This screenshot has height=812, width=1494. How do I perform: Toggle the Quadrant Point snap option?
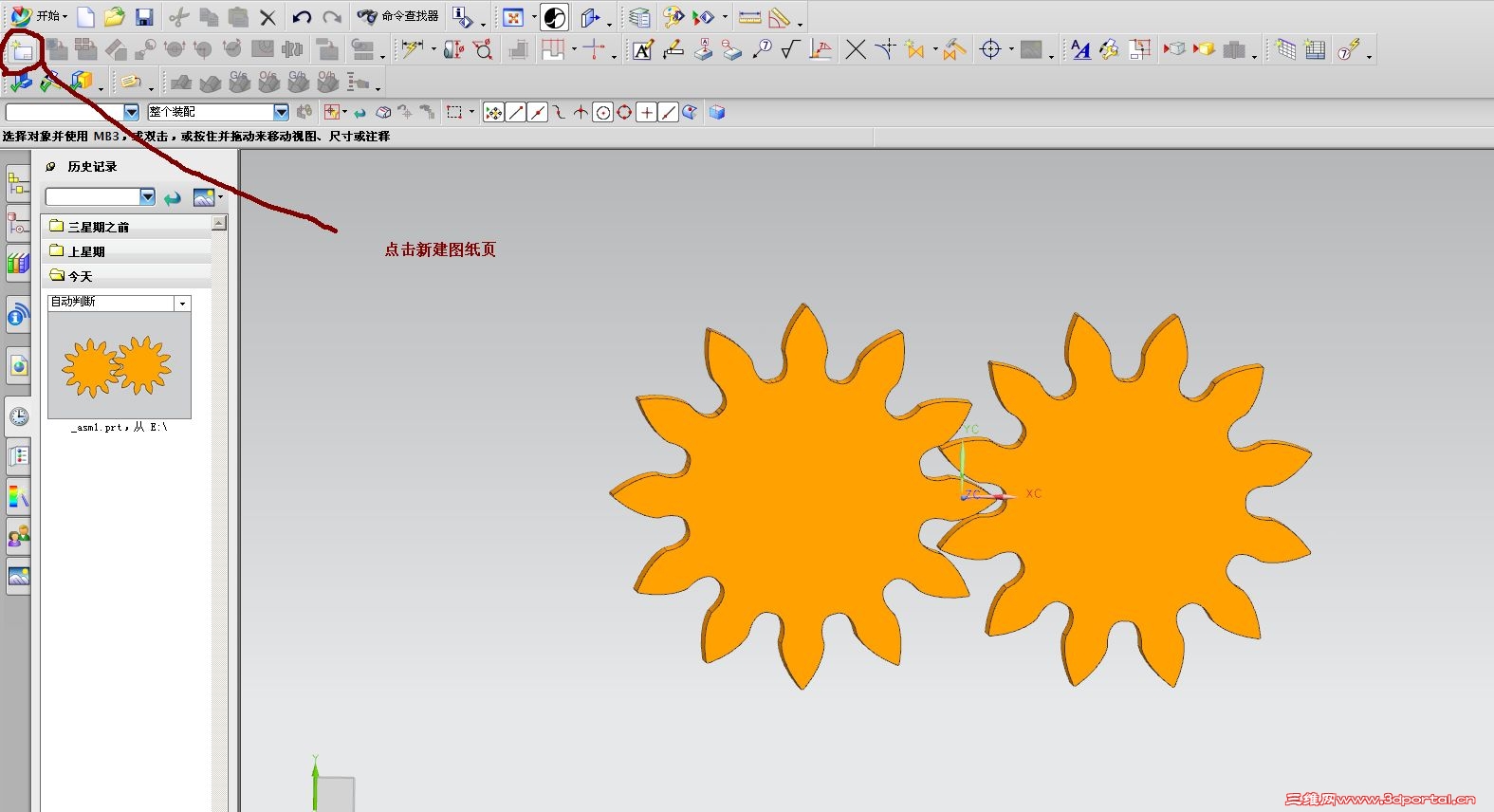624,113
